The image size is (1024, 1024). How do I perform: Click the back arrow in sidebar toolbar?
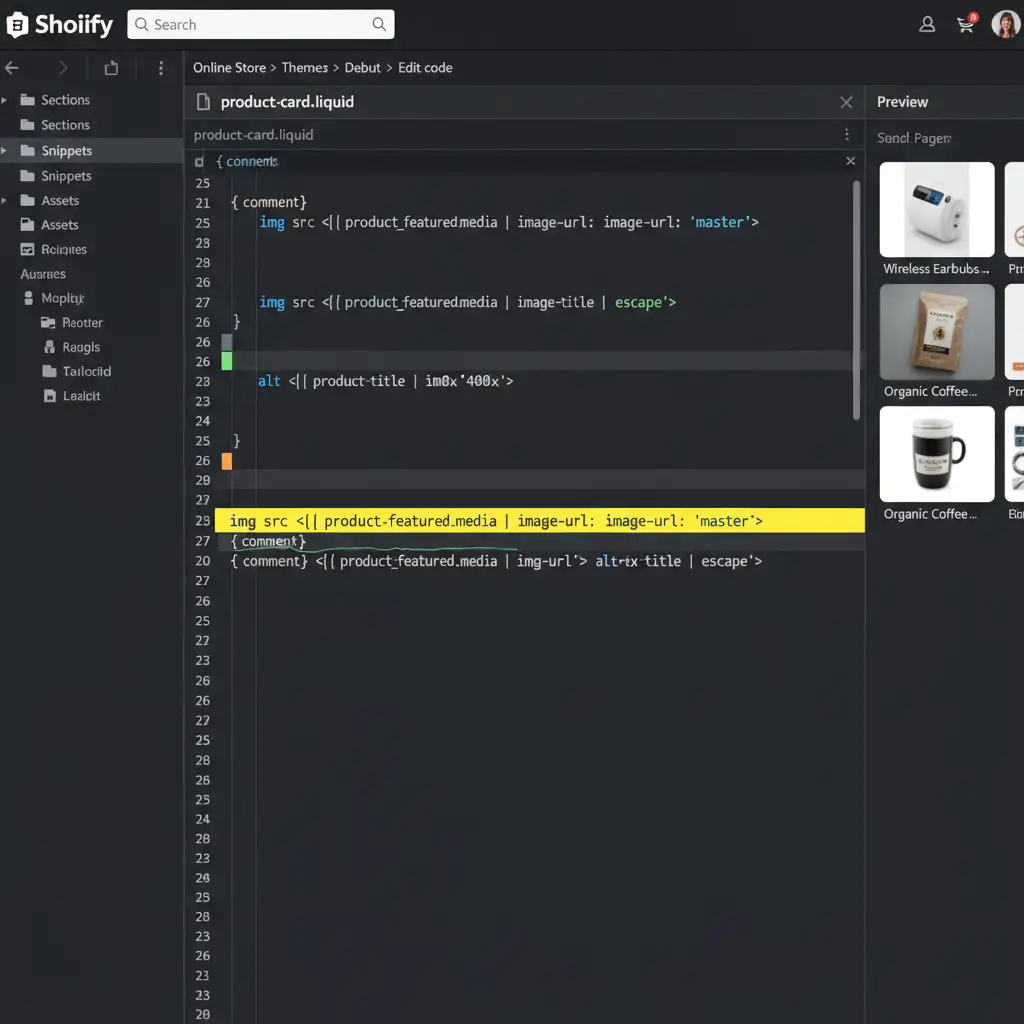coord(12,68)
